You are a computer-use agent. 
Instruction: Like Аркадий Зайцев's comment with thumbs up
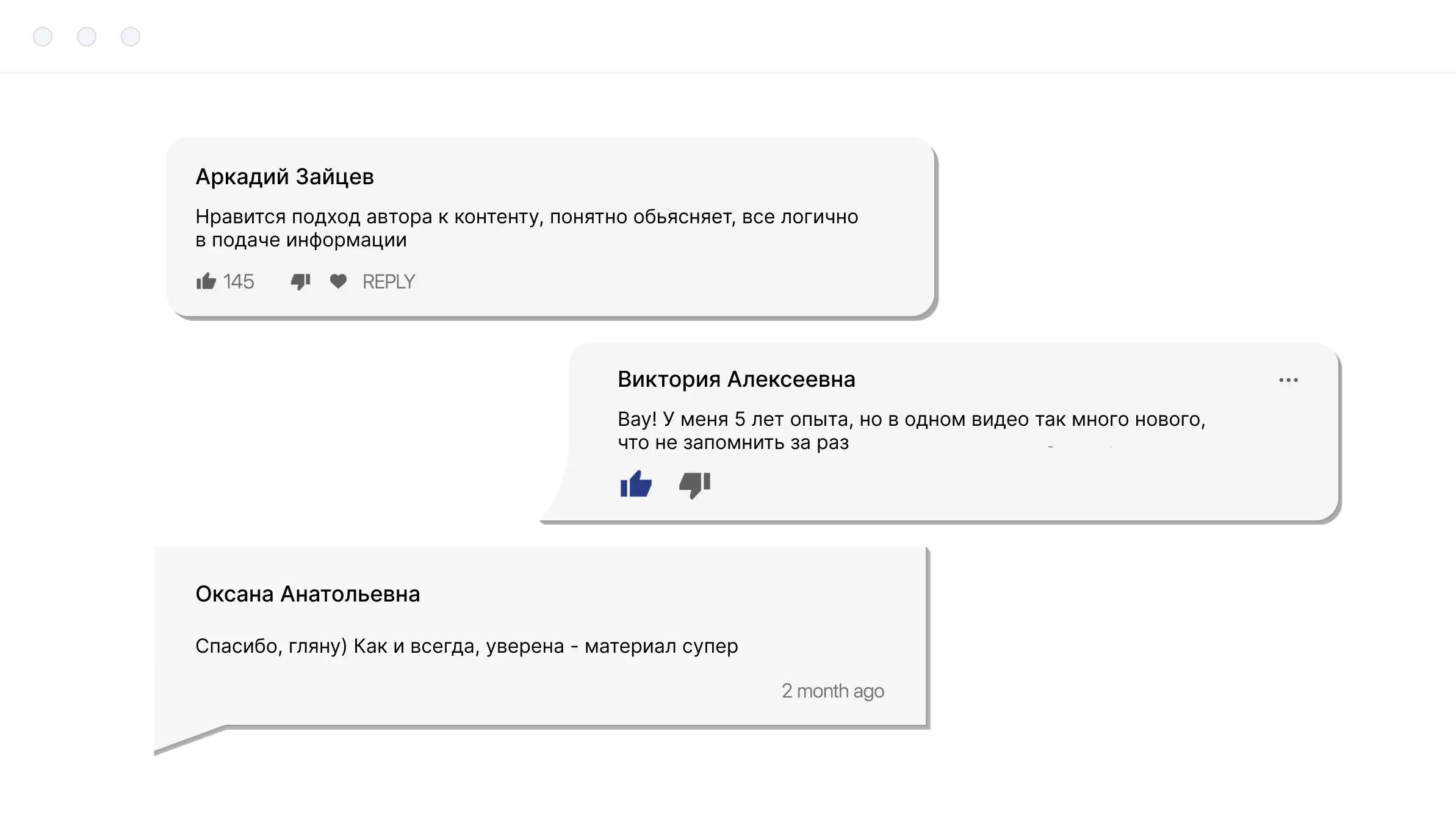click(x=206, y=281)
